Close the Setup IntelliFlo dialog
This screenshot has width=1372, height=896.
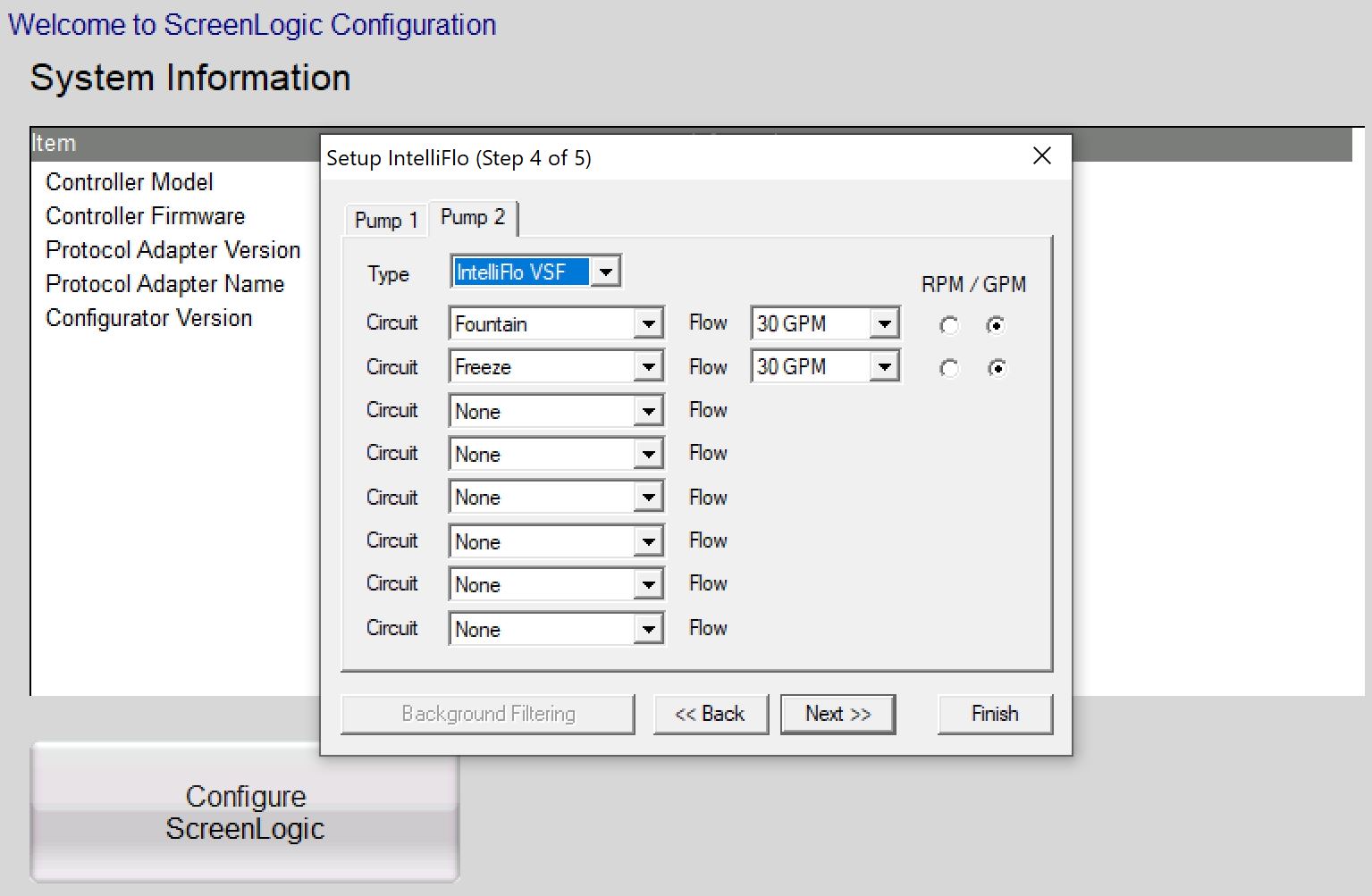1041,156
